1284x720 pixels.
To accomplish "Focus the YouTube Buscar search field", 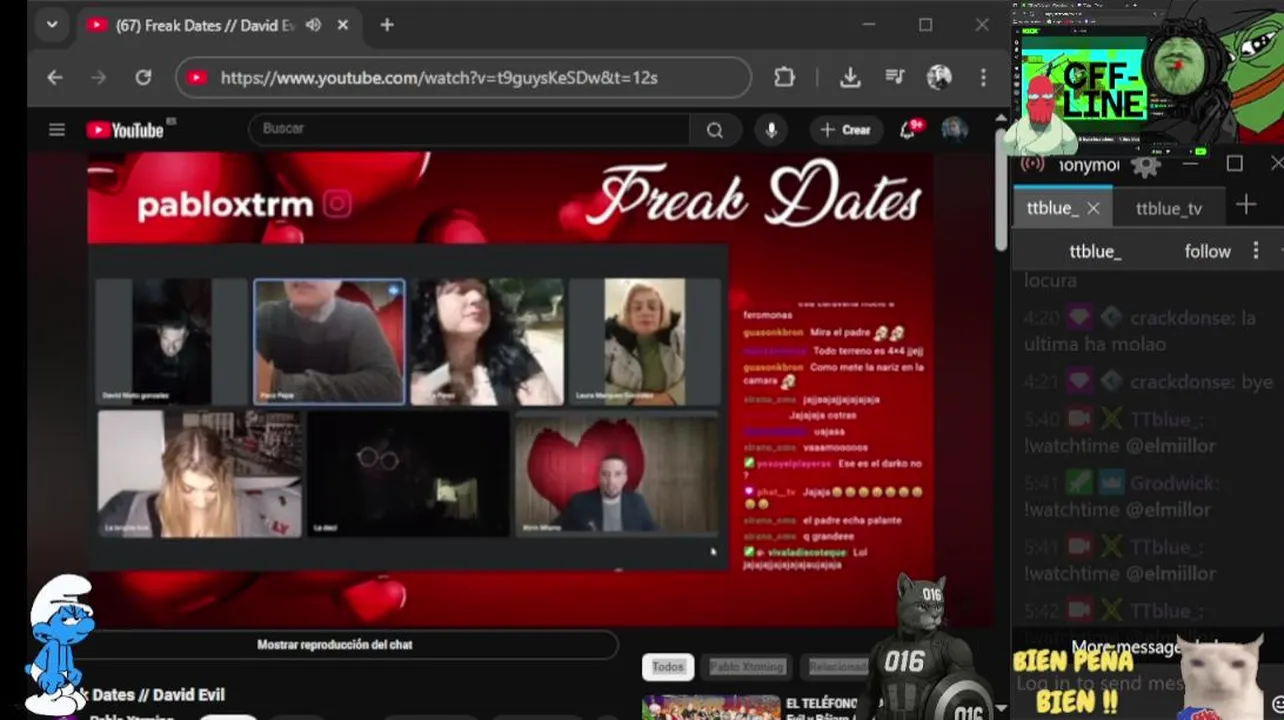I will (x=468, y=129).
